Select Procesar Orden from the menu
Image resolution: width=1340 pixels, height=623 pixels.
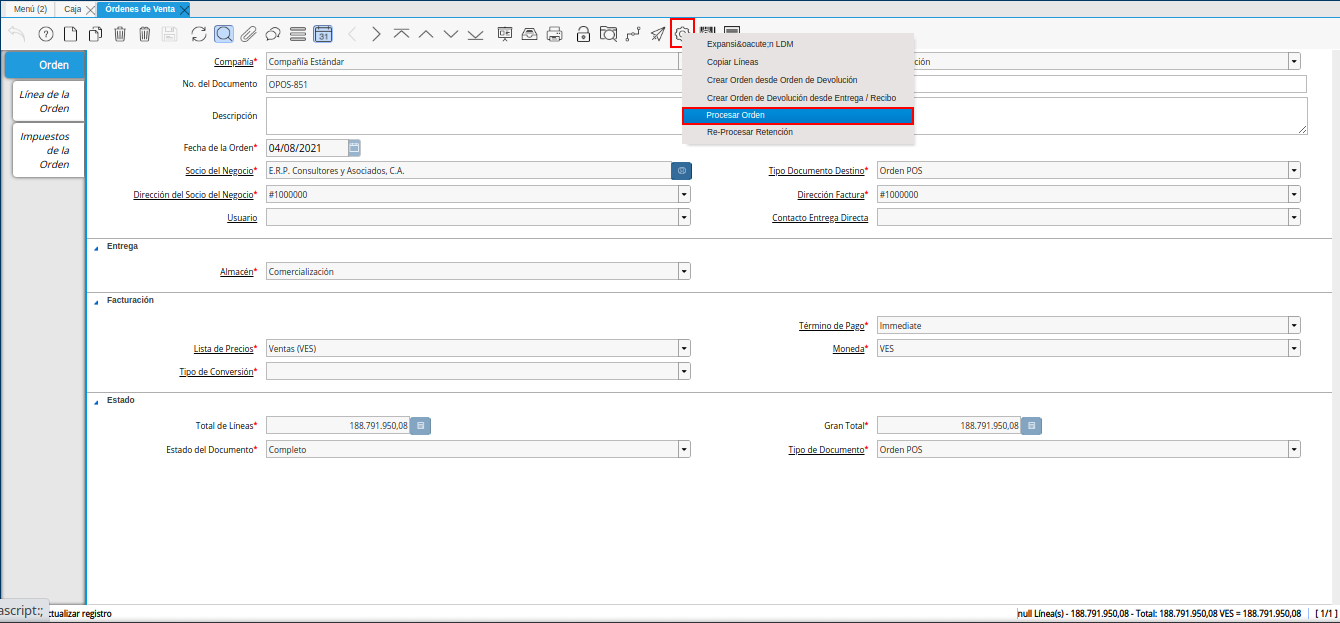[797, 115]
